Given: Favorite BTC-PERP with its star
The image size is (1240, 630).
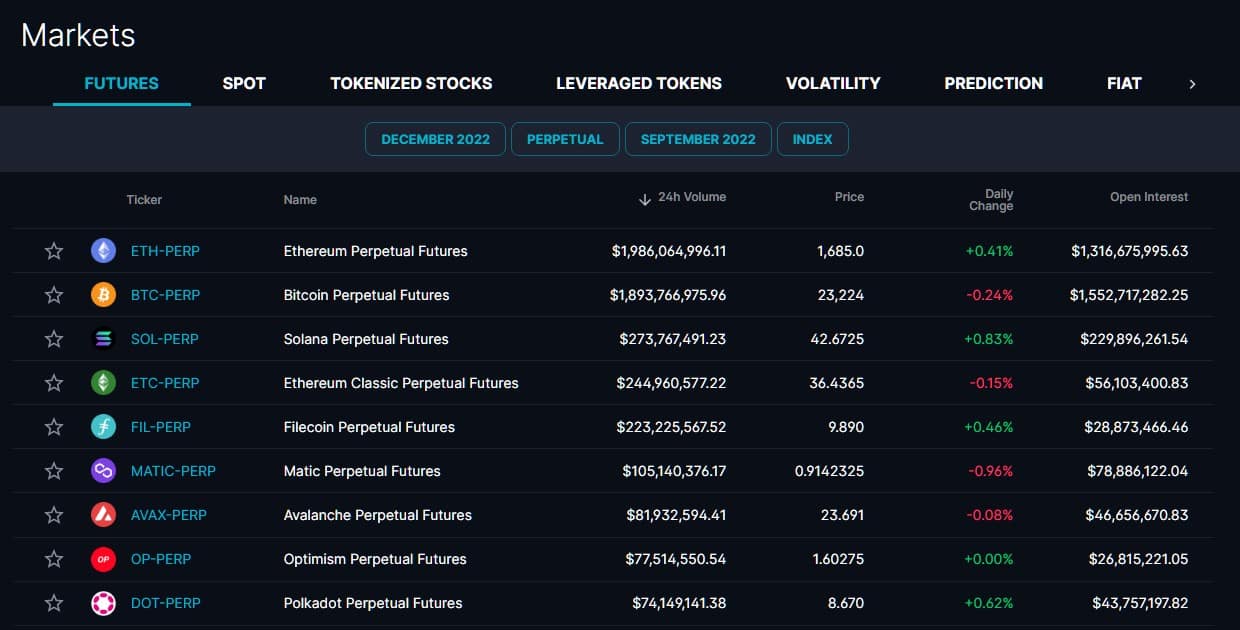Looking at the screenshot, I should coord(54,295).
